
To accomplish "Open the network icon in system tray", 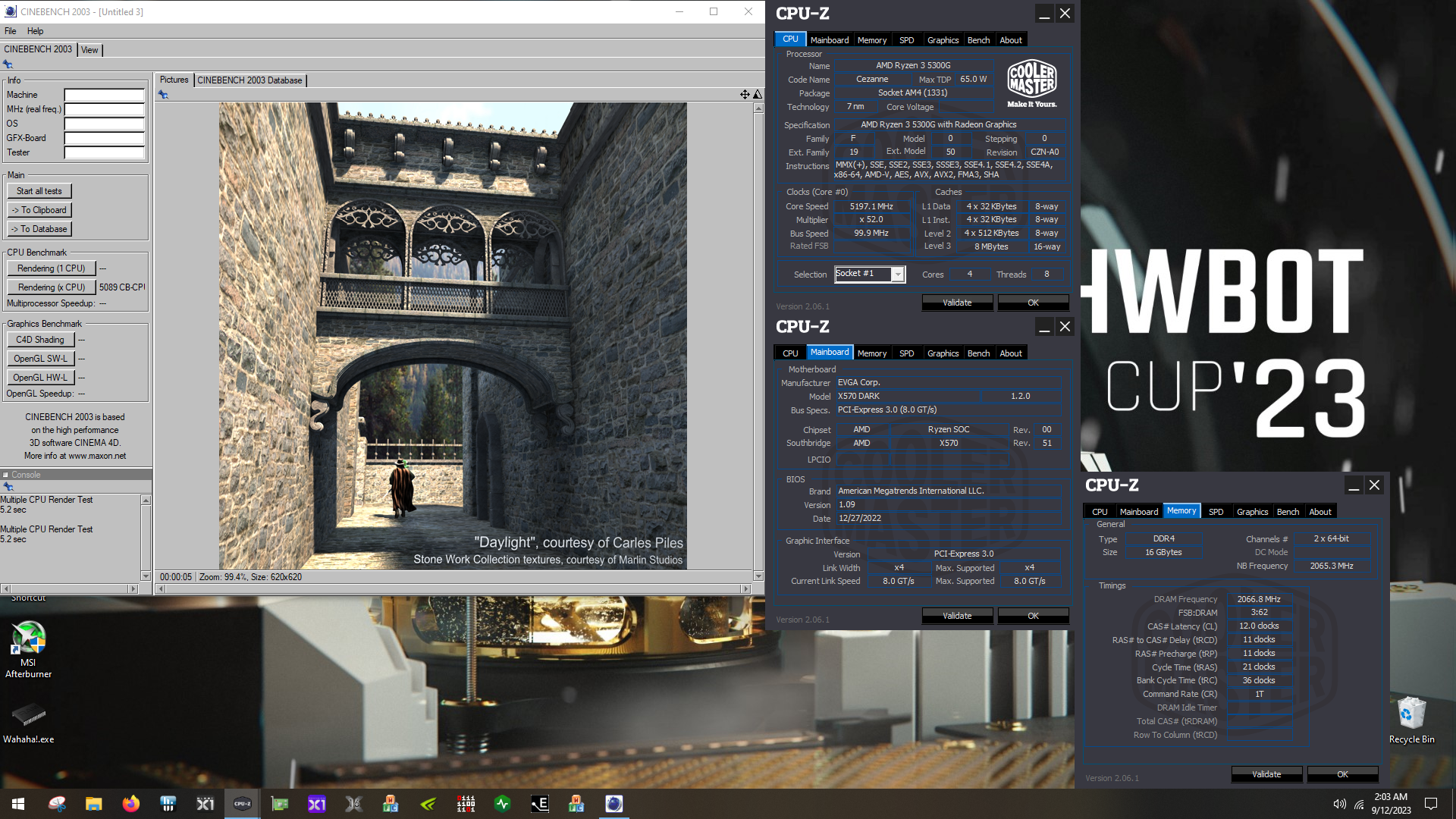I will point(1359,804).
